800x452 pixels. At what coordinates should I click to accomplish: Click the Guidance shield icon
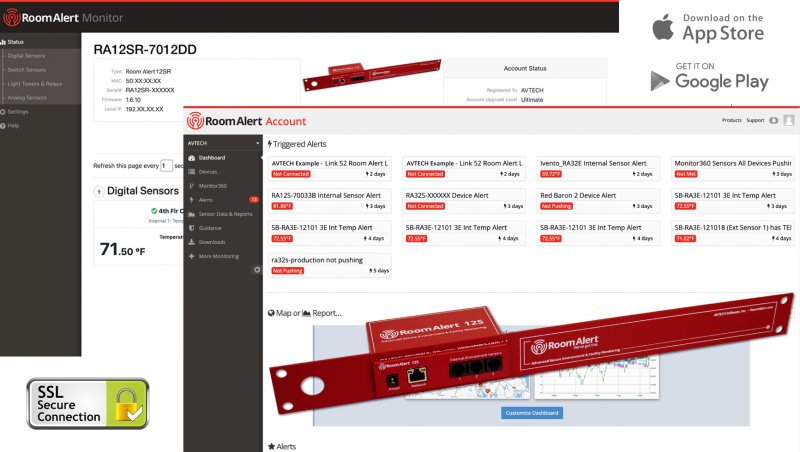(x=192, y=228)
